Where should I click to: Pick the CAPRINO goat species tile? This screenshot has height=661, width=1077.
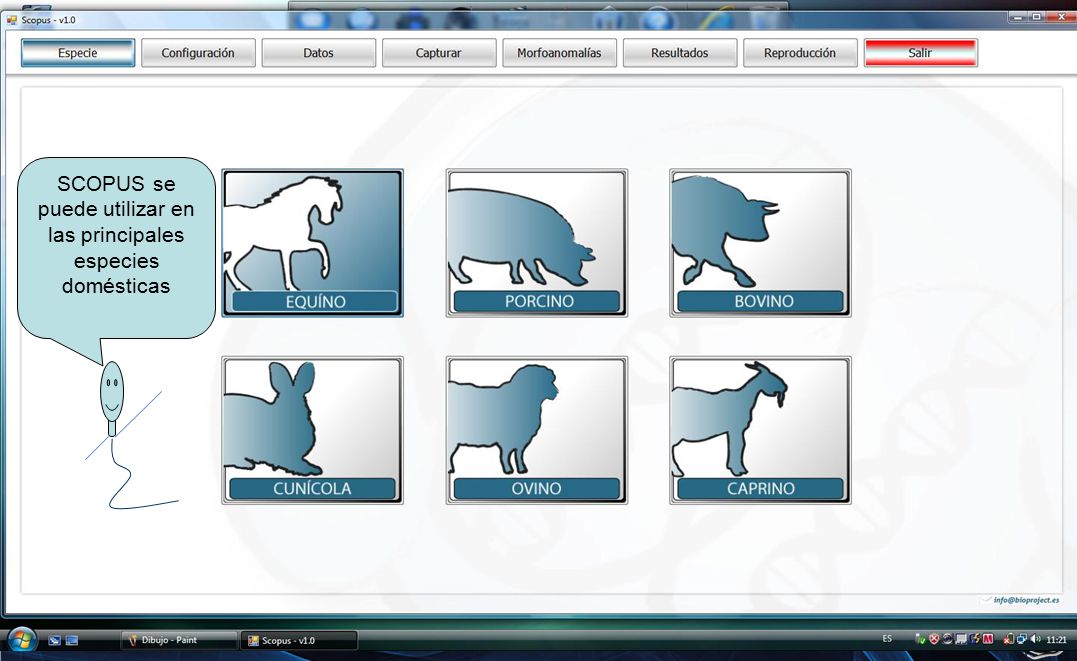point(760,430)
